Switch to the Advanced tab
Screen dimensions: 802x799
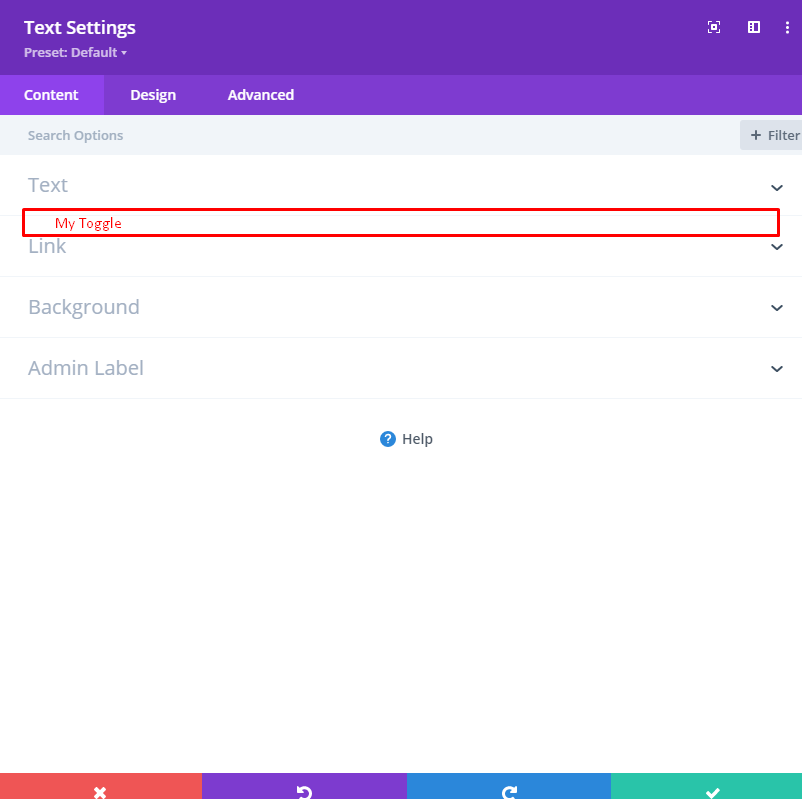260,95
